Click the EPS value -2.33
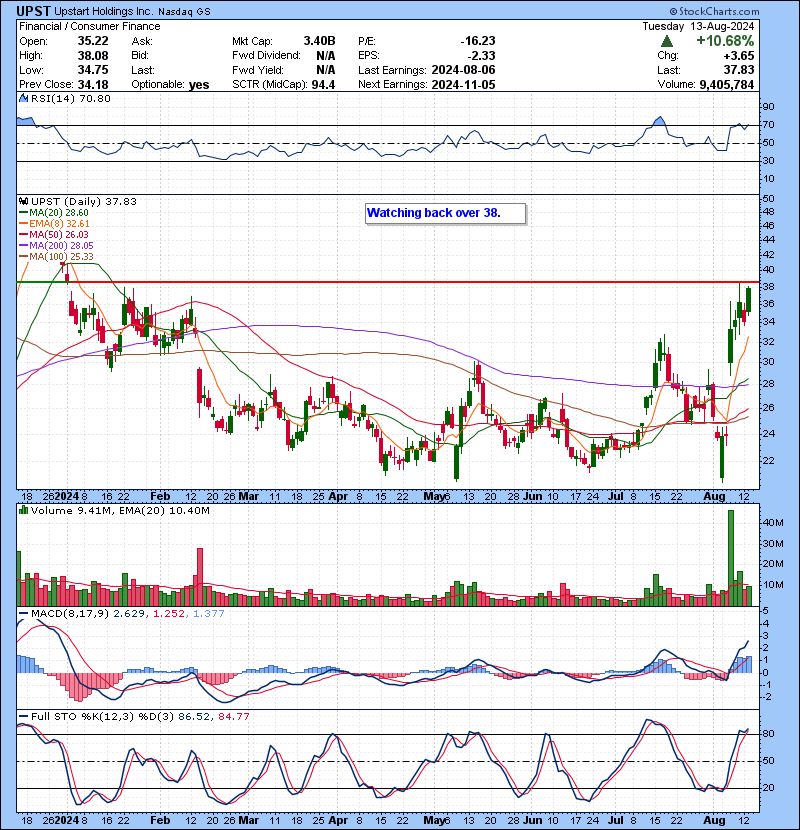800x830 pixels. pyautogui.click(x=481, y=56)
